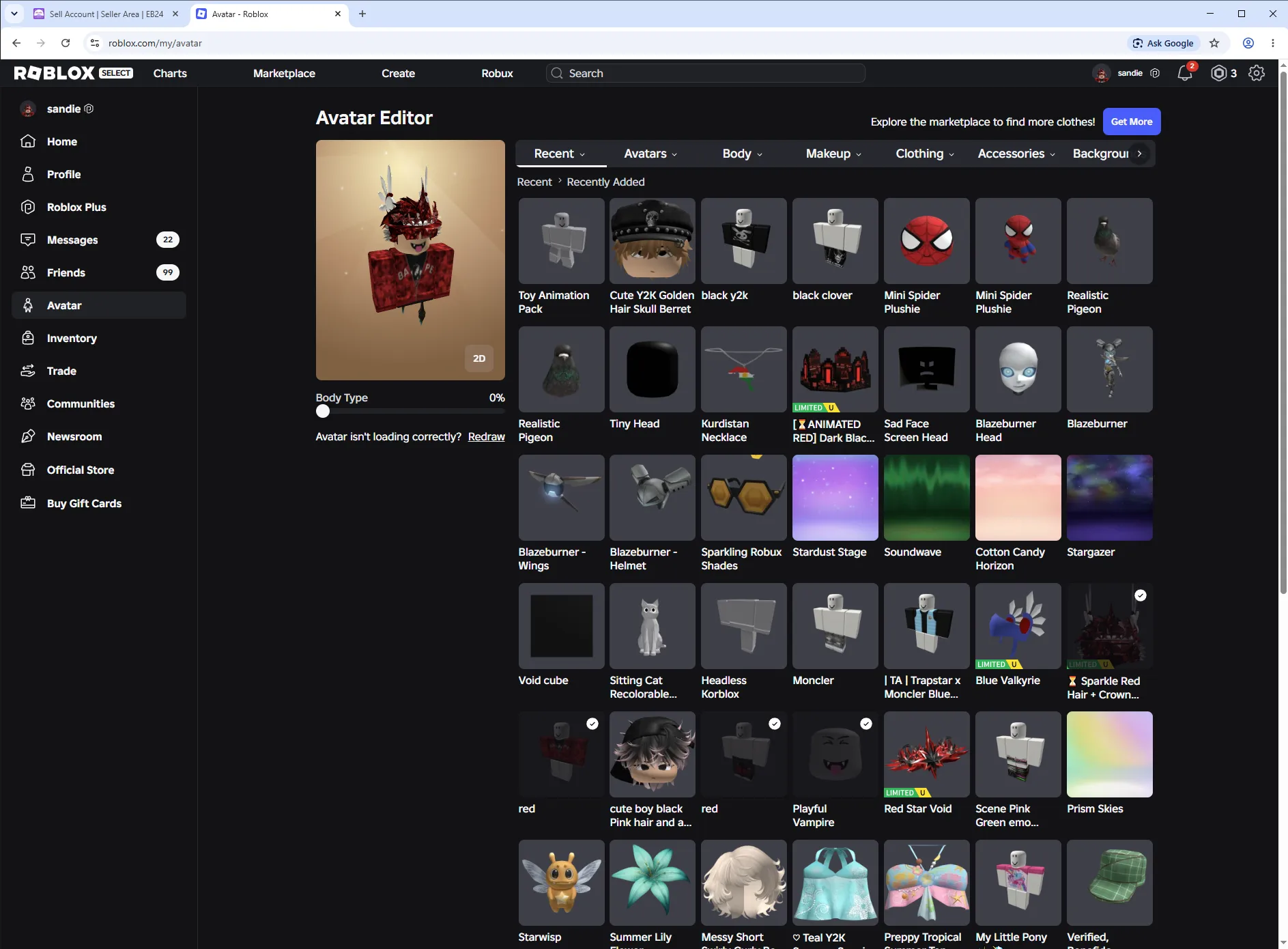The image size is (1288, 949).
Task: Open the notifications bell icon
Action: [x=1185, y=73]
